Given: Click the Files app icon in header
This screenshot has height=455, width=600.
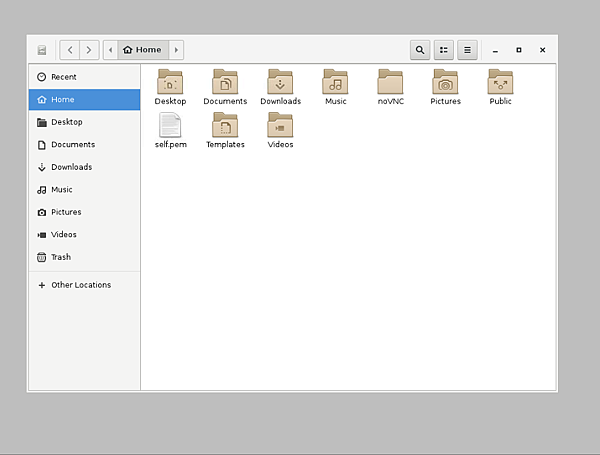Looking at the screenshot, I should (x=42, y=50).
